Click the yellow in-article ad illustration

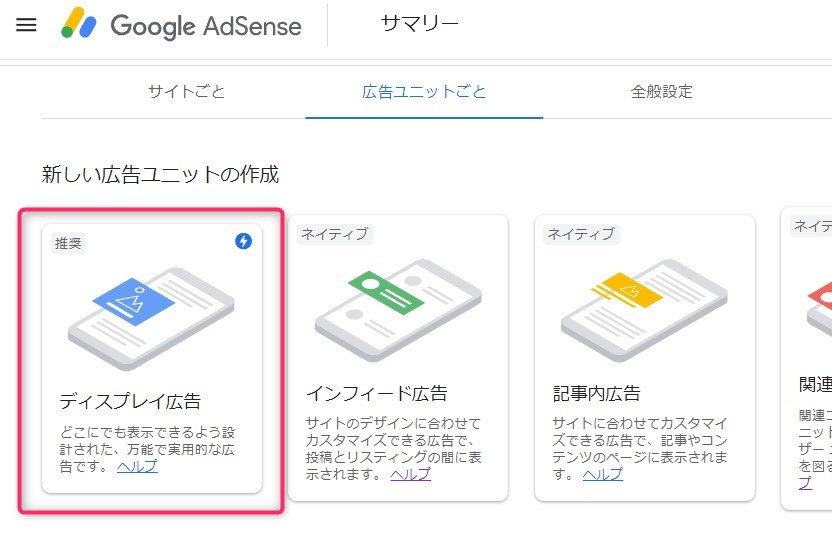click(x=644, y=310)
